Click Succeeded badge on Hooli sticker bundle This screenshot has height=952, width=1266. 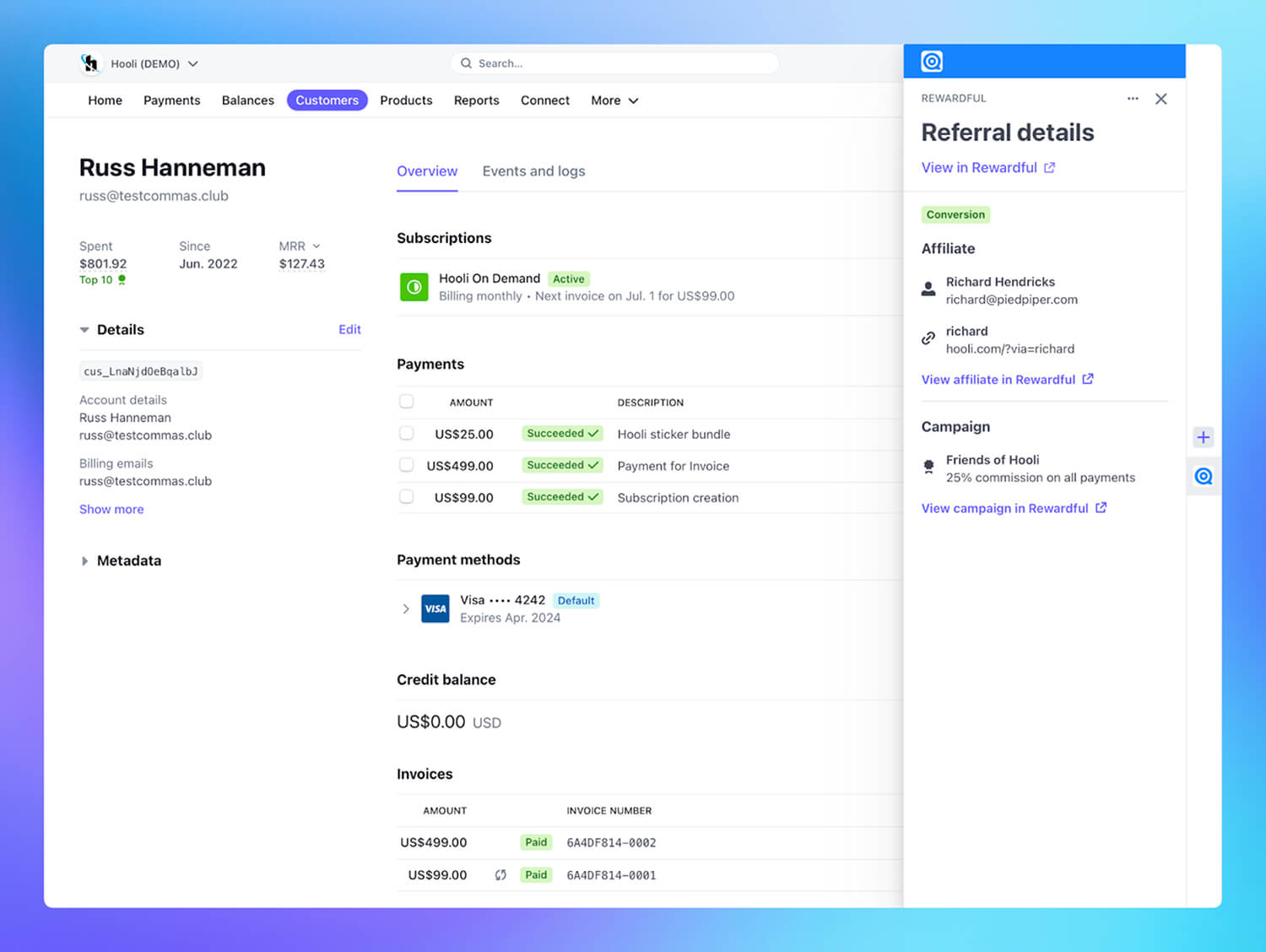pos(562,434)
